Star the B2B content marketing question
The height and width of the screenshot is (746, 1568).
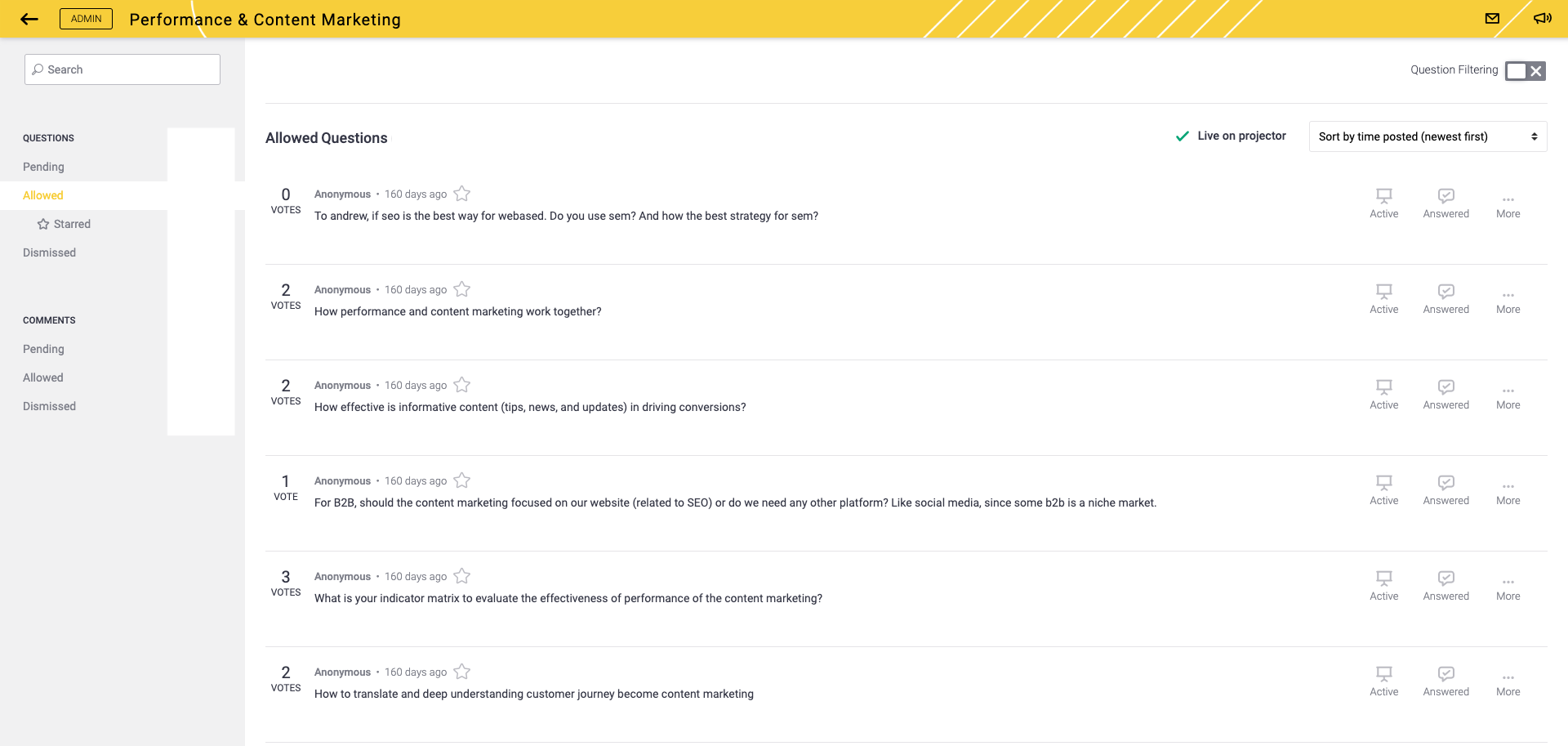[461, 480]
